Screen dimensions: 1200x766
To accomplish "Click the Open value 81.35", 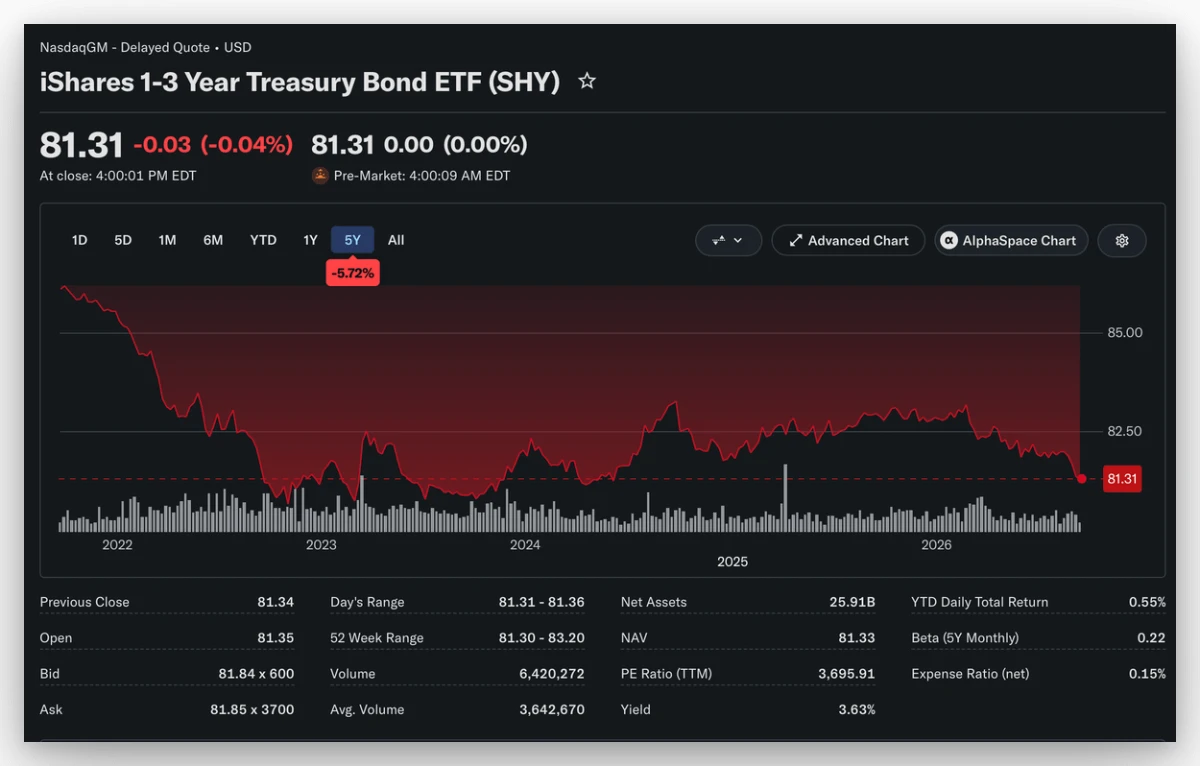I will (x=276, y=638).
